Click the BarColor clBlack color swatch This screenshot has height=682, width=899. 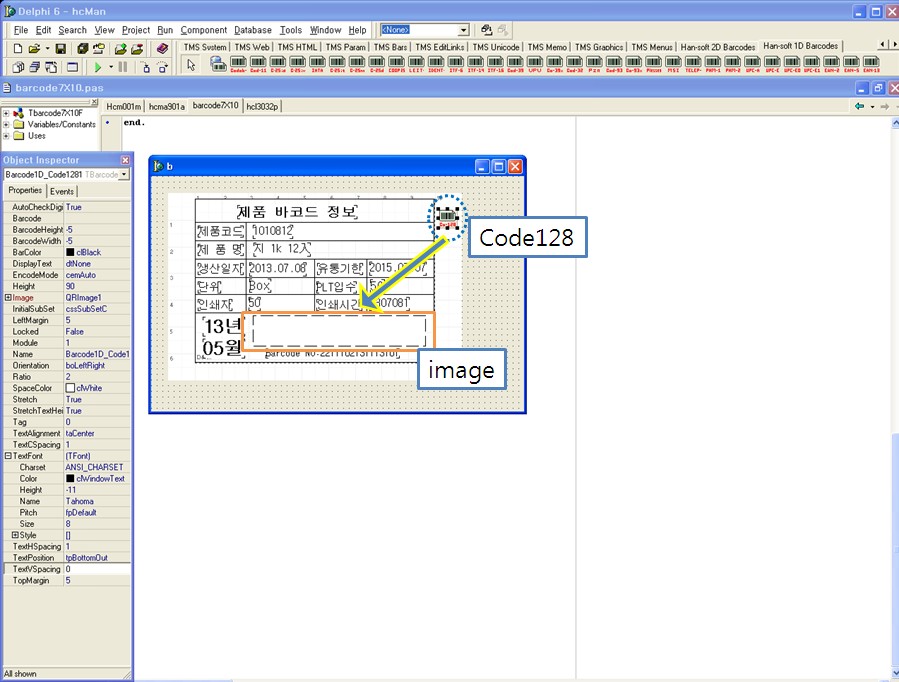70,252
